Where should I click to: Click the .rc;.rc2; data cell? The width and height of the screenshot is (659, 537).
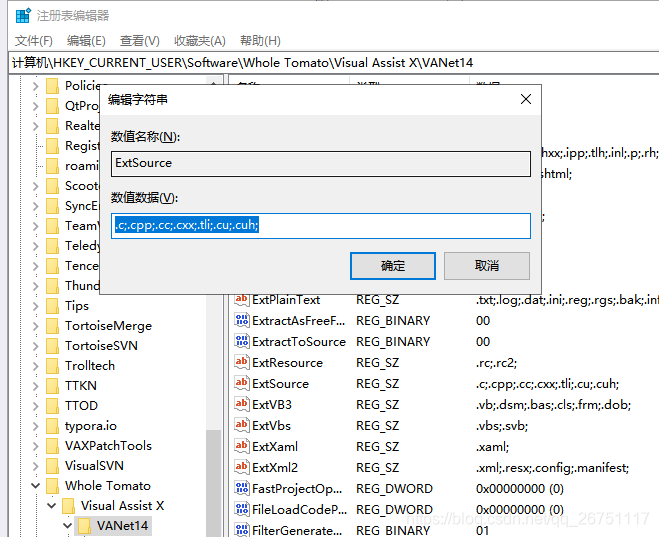496,363
